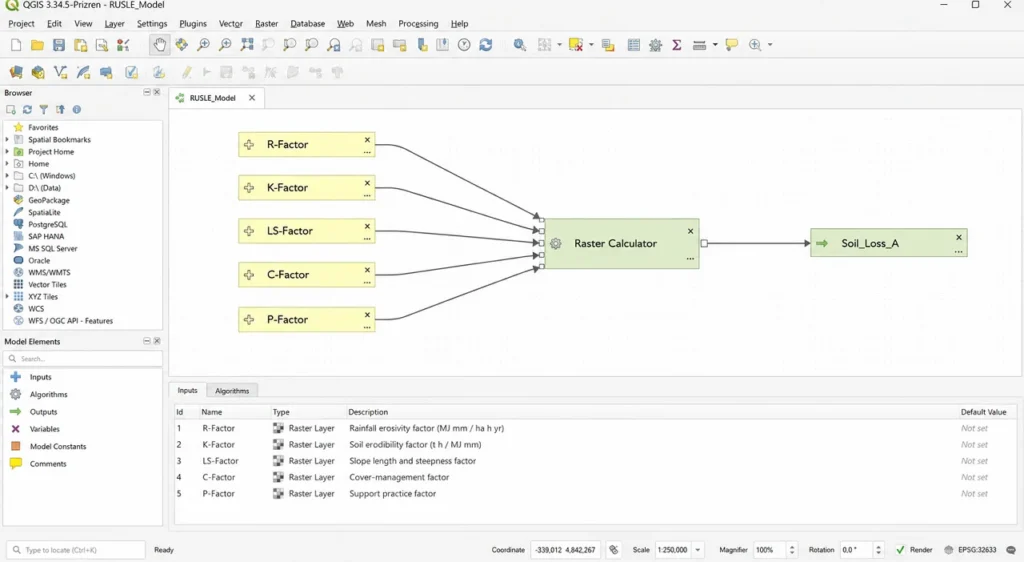This screenshot has height=562, width=1024.
Task: Expand the Home tree item
Action: click(x=7, y=164)
